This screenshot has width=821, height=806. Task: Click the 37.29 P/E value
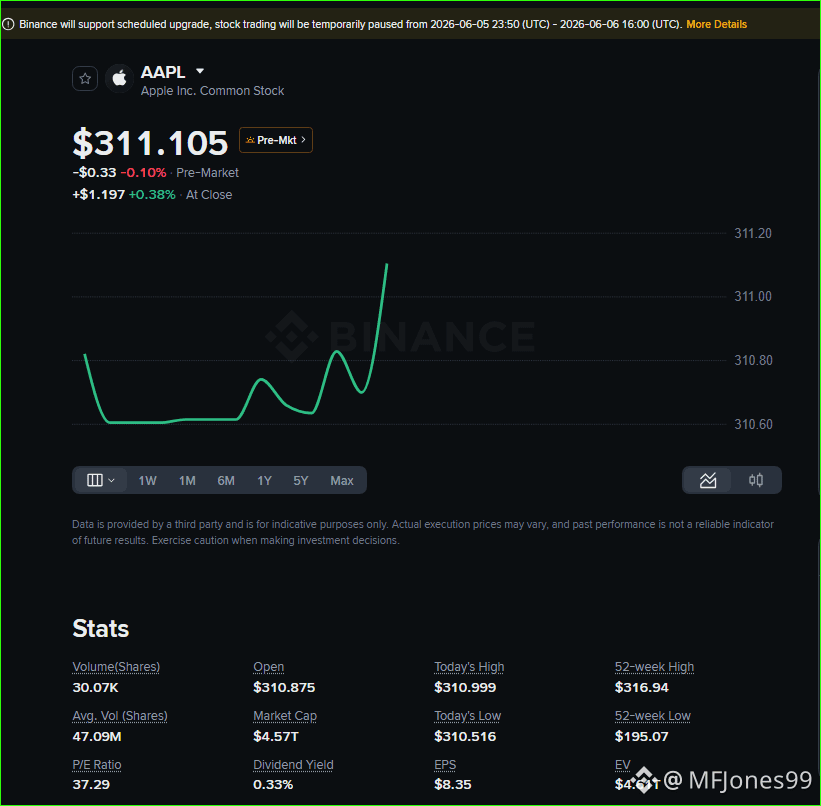pos(91,785)
